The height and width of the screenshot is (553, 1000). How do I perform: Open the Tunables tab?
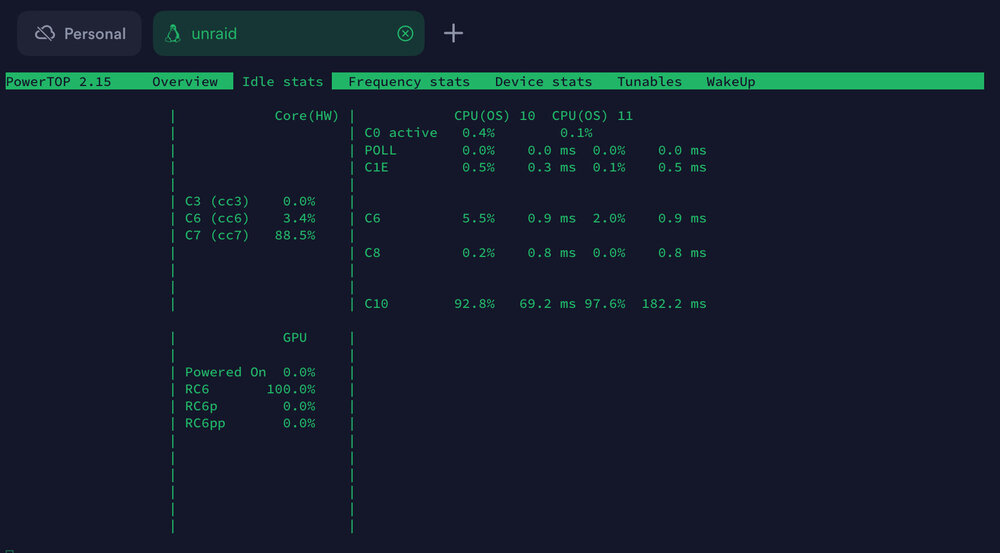[x=649, y=82]
